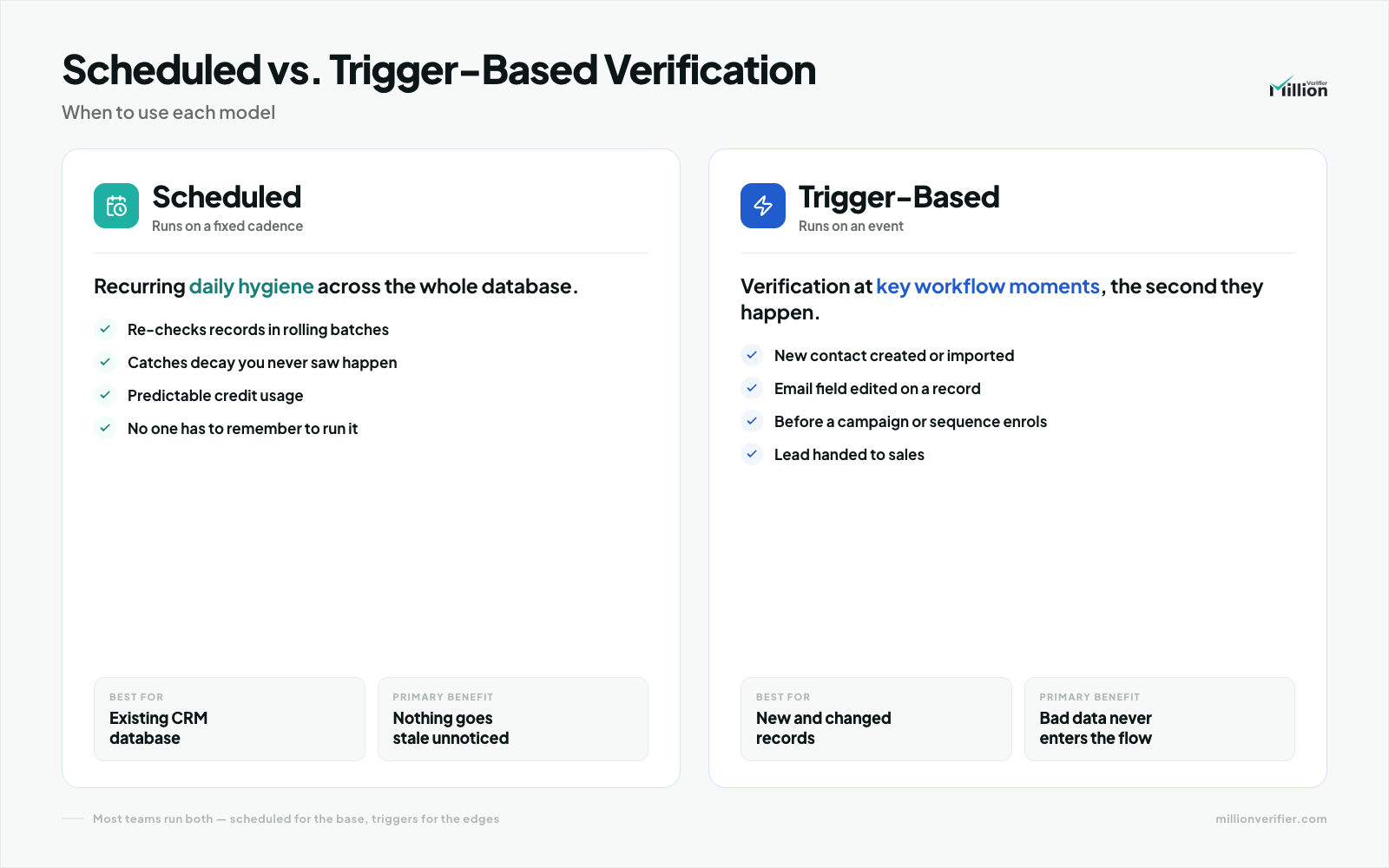Click the highlighted 'daily hygiene' text
The height and width of the screenshot is (868, 1389).
click(x=252, y=286)
